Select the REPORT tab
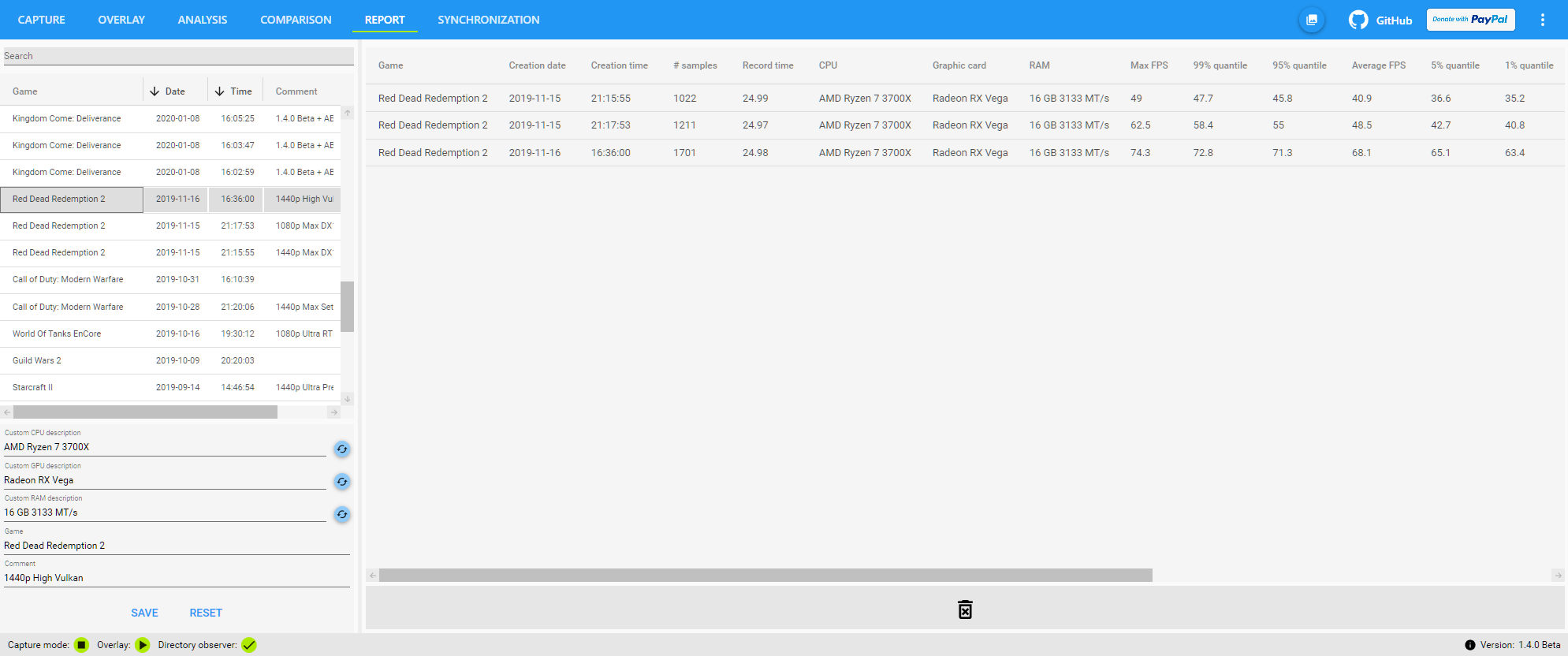 pyautogui.click(x=385, y=20)
